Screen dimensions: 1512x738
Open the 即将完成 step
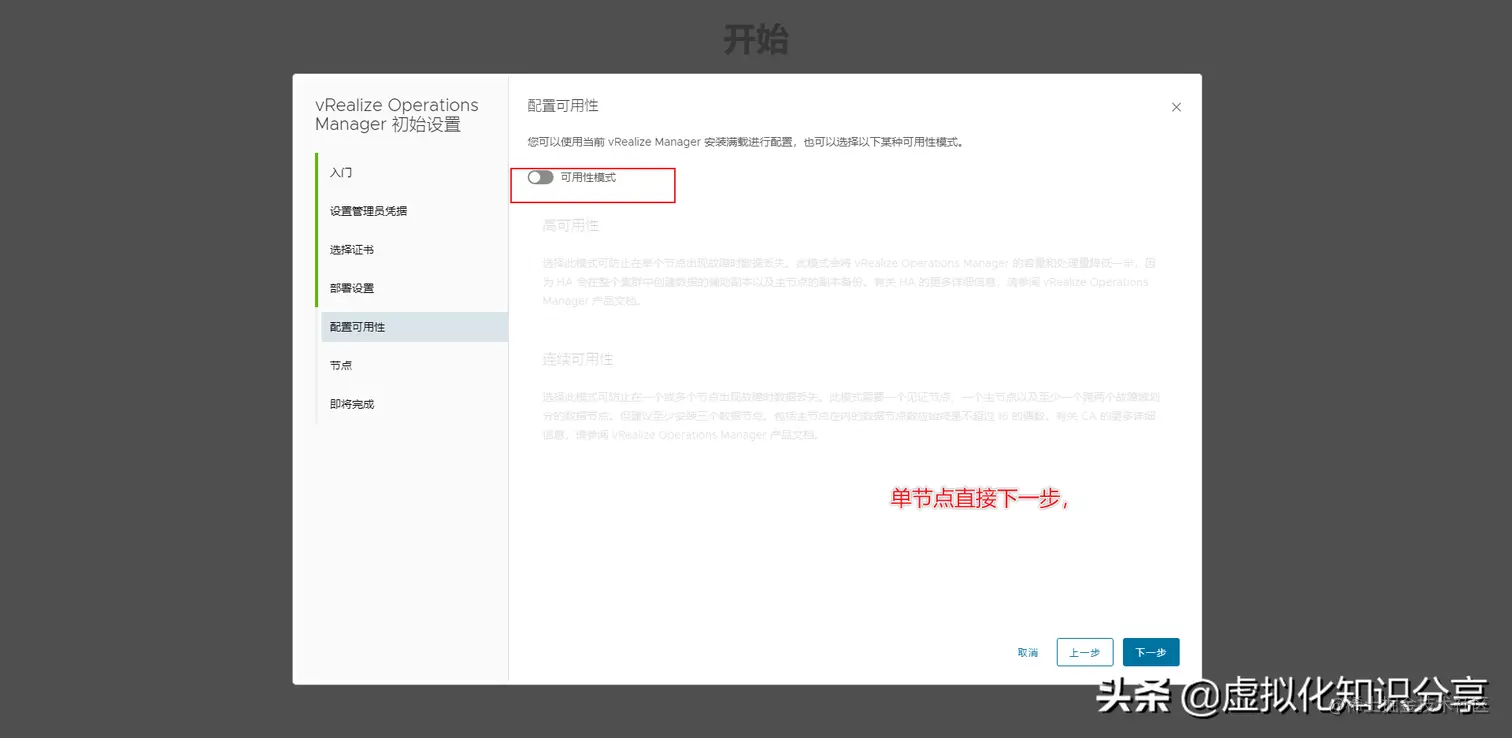click(x=352, y=403)
